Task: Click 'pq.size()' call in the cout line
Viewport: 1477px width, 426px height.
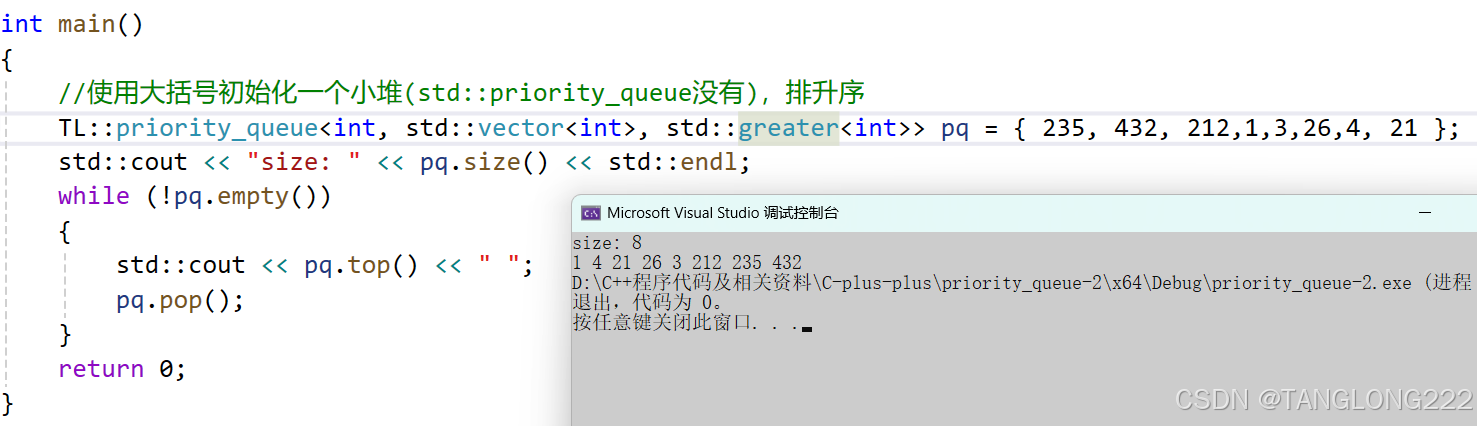Action: click(x=484, y=162)
